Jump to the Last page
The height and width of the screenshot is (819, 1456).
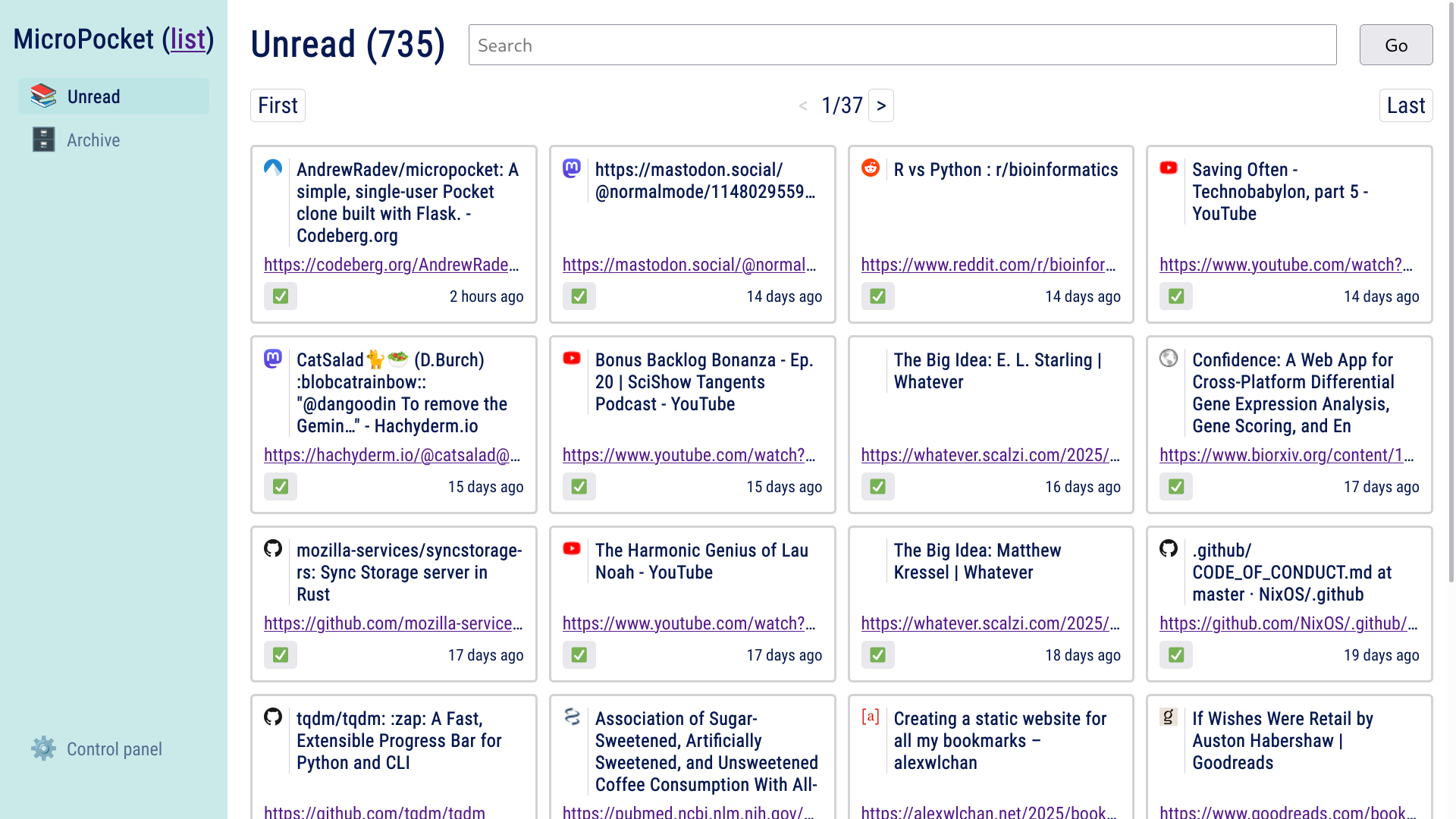coord(1405,105)
